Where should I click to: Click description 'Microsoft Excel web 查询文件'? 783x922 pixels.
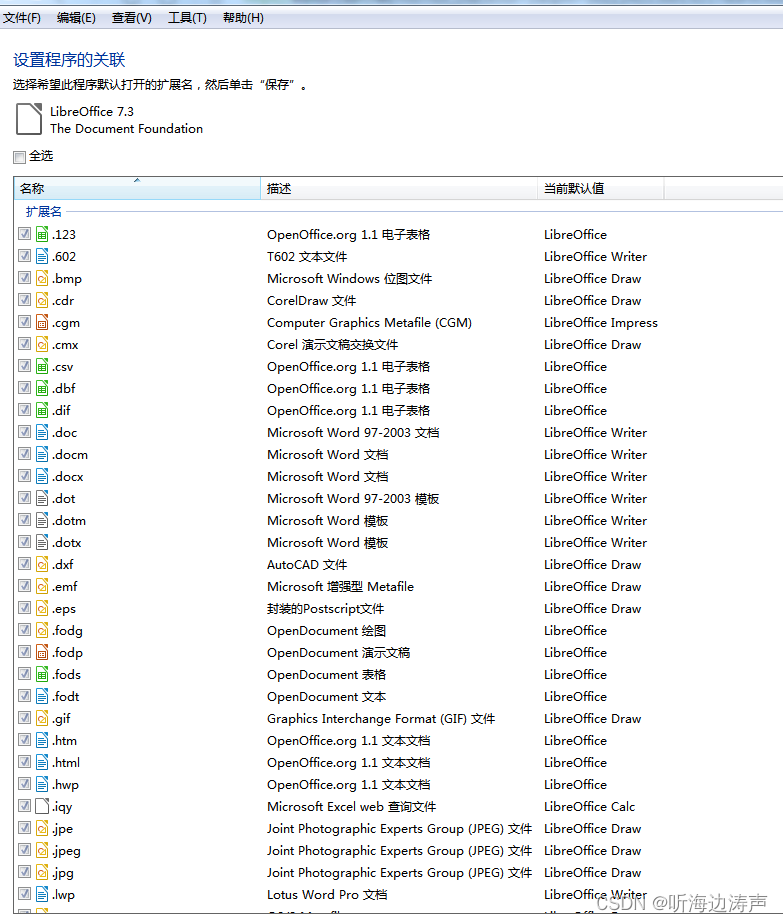point(352,806)
